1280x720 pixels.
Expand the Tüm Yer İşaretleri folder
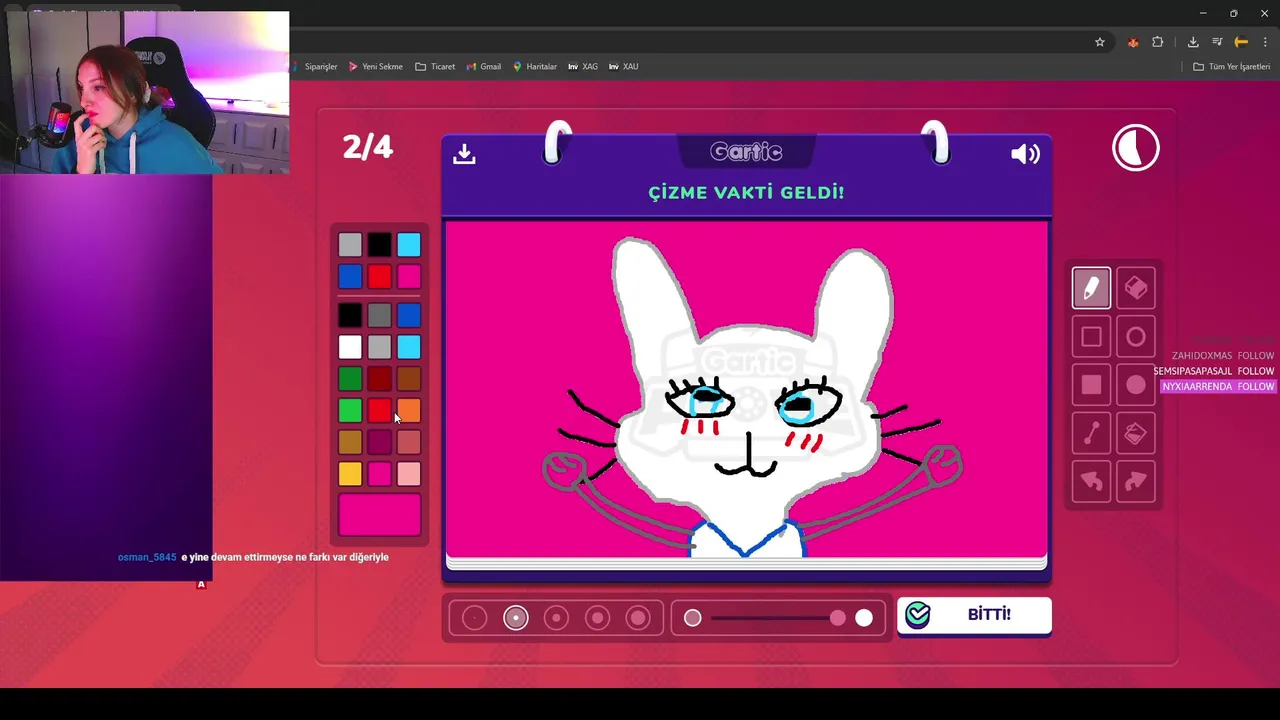(x=1231, y=67)
